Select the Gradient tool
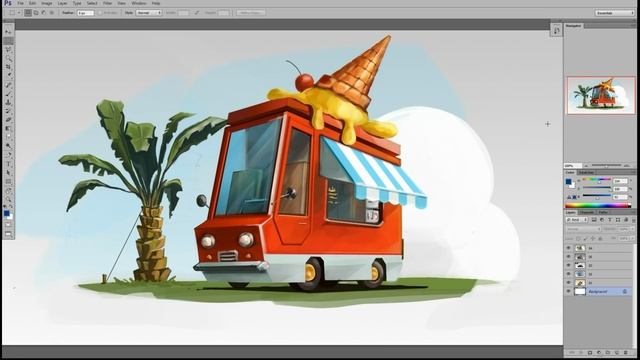The height and width of the screenshot is (360, 640). click(x=8, y=128)
